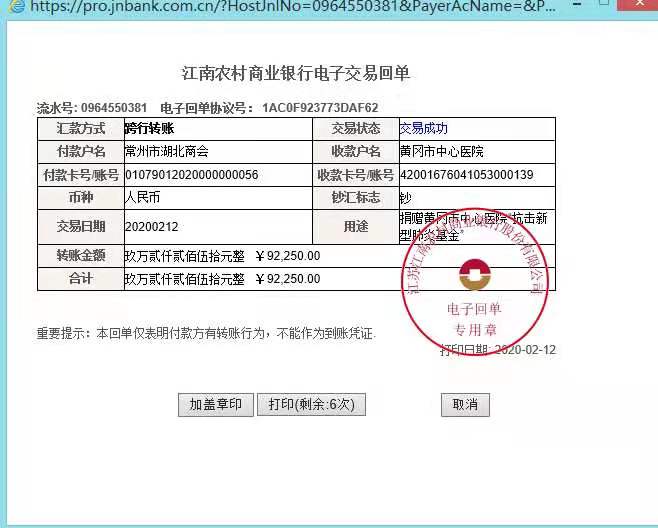Select protocol number 1AC0F923773DAF62
The height and width of the screenshot is (528, 658).
pyautogui.click(x=320, y=108)
